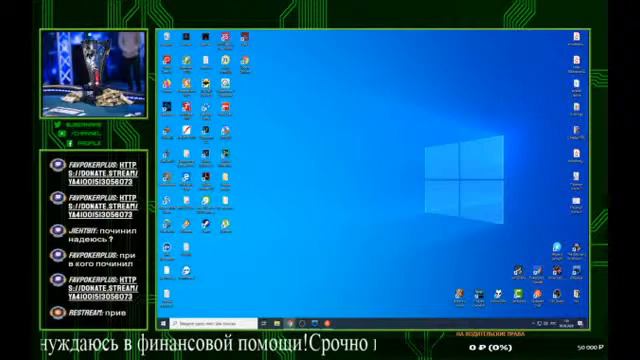Switch the input language indicator
The height and width of the screenshot is (360, 640).
point(553,323)
